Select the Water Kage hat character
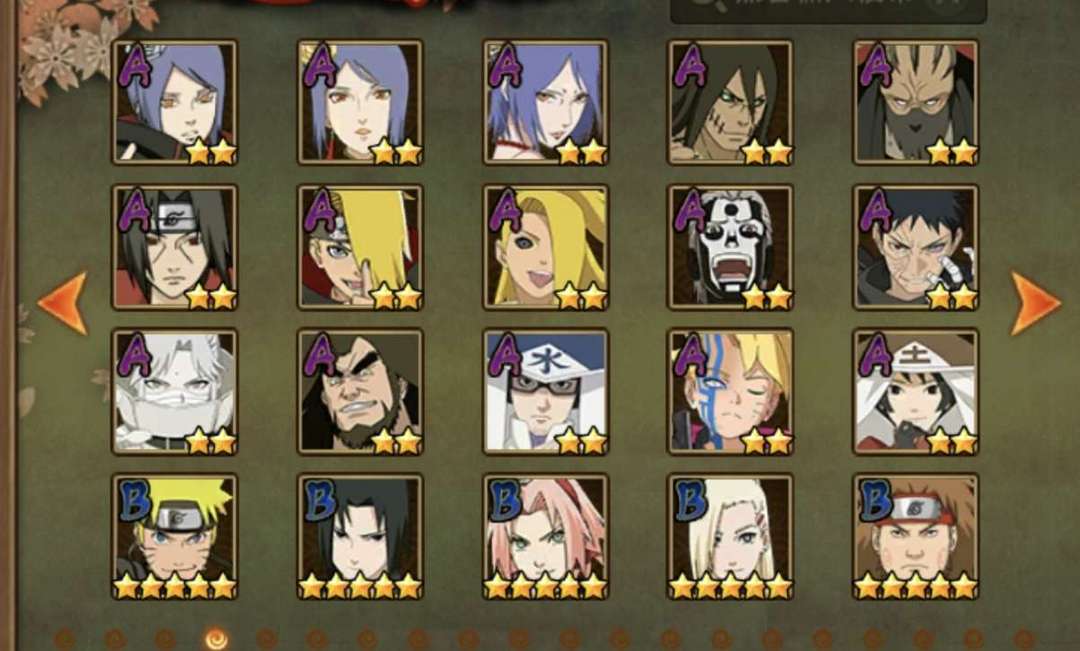This screenshot has height=651, width=1080. click(x=546, y=391)
